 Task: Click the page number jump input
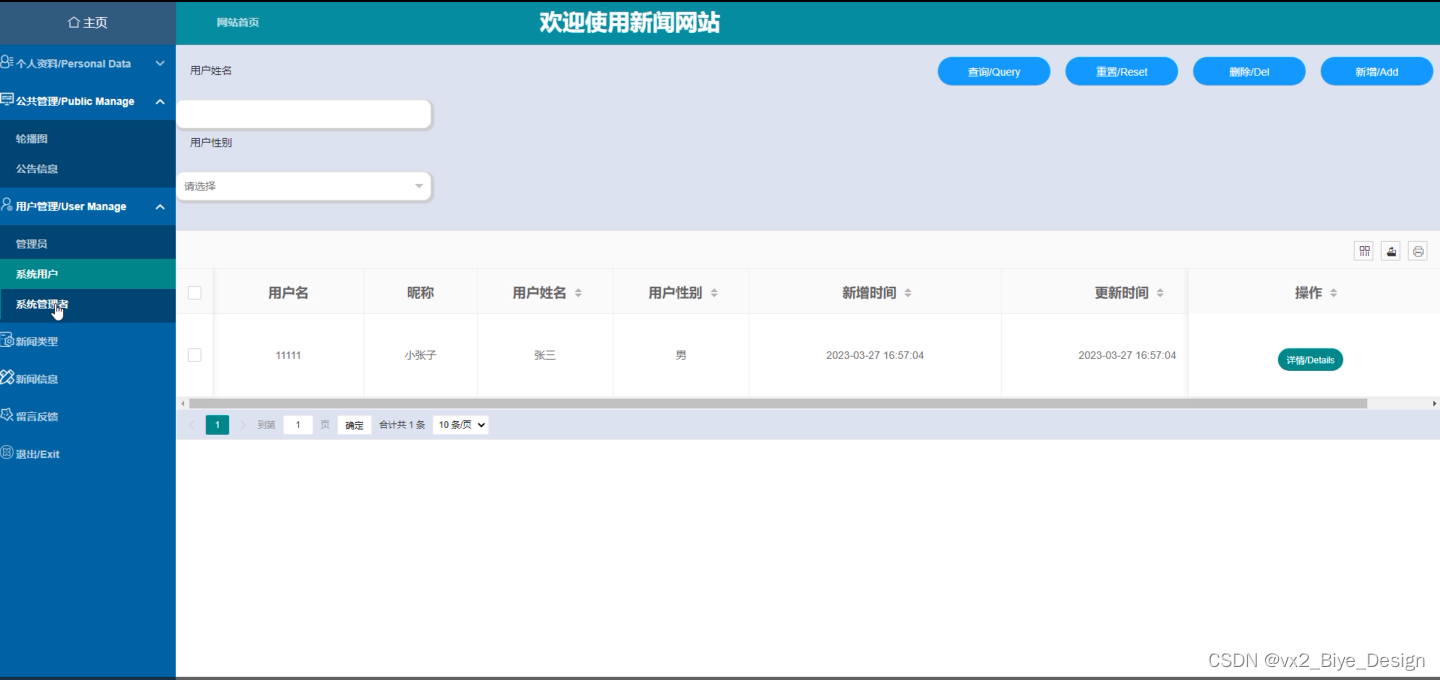coord(298,425)
